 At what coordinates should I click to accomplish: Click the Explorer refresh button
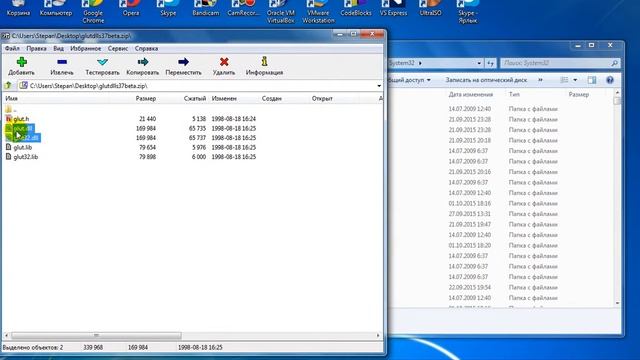pos(490,63)
